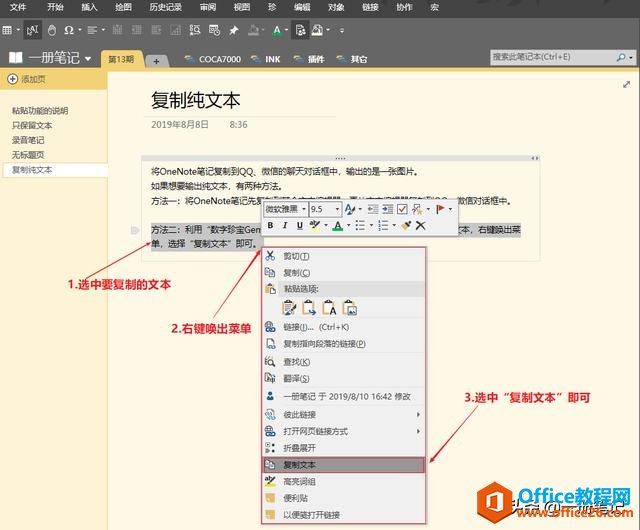Expand the page to full view arrow
The image size is (640, 530).
[627, 85]
